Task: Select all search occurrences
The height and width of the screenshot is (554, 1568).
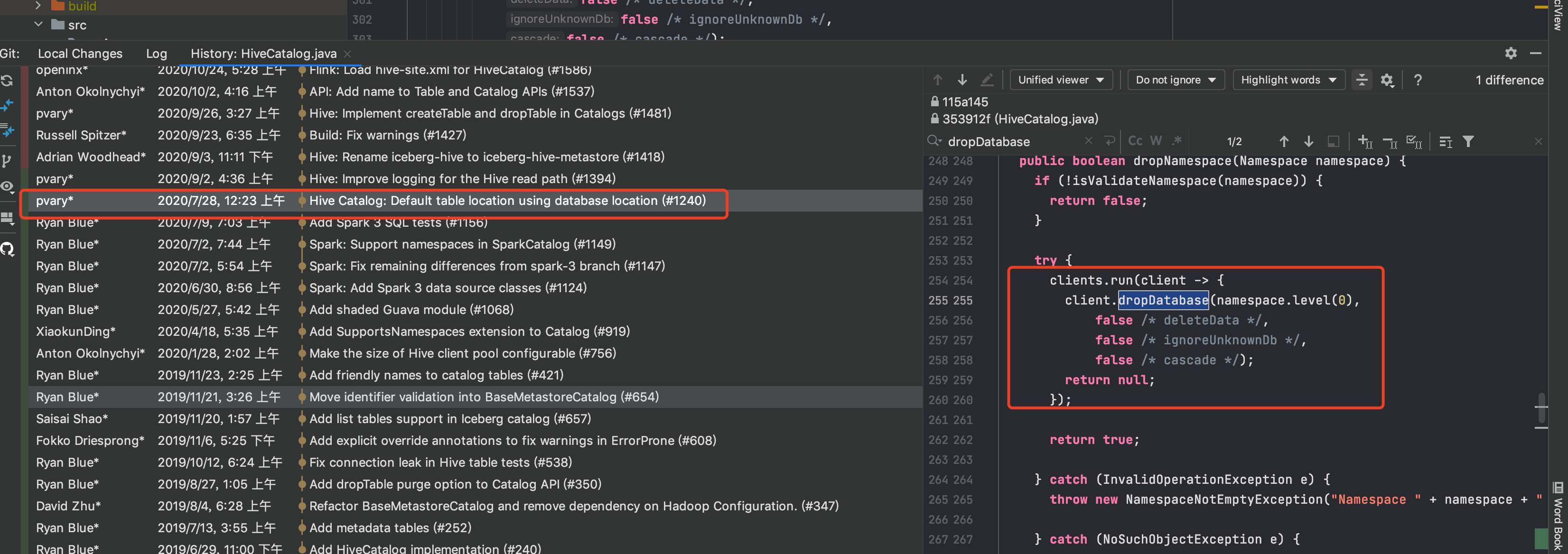Action: click(1413, 142)
